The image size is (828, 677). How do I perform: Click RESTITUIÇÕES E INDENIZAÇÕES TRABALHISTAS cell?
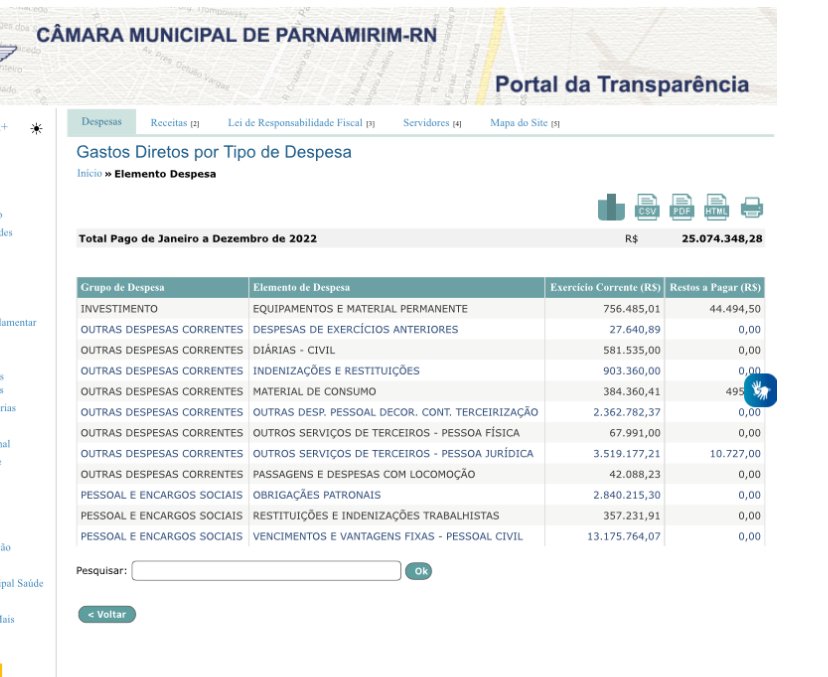(376, 515)
